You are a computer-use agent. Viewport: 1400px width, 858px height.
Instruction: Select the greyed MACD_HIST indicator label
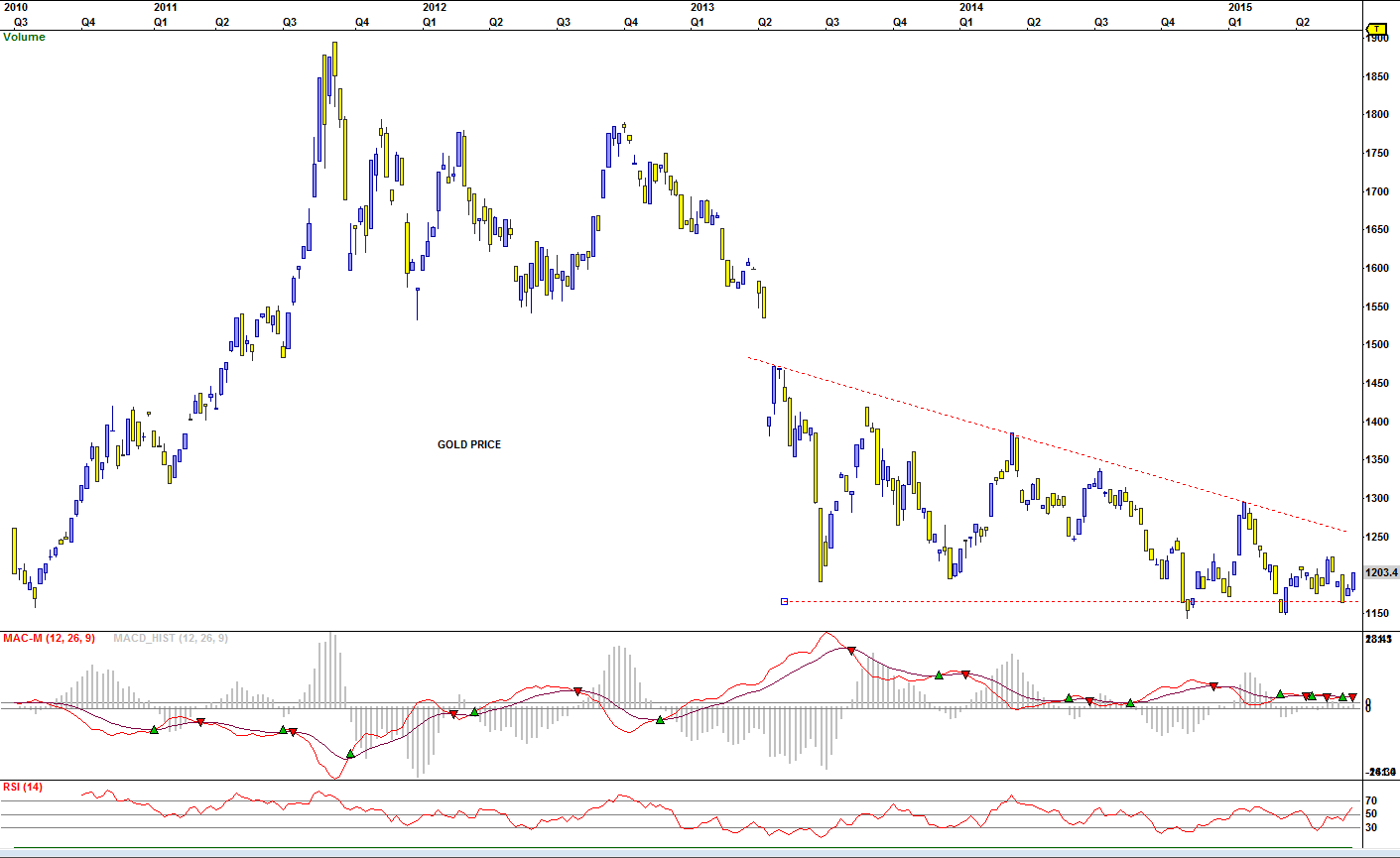tap(170, 638)
